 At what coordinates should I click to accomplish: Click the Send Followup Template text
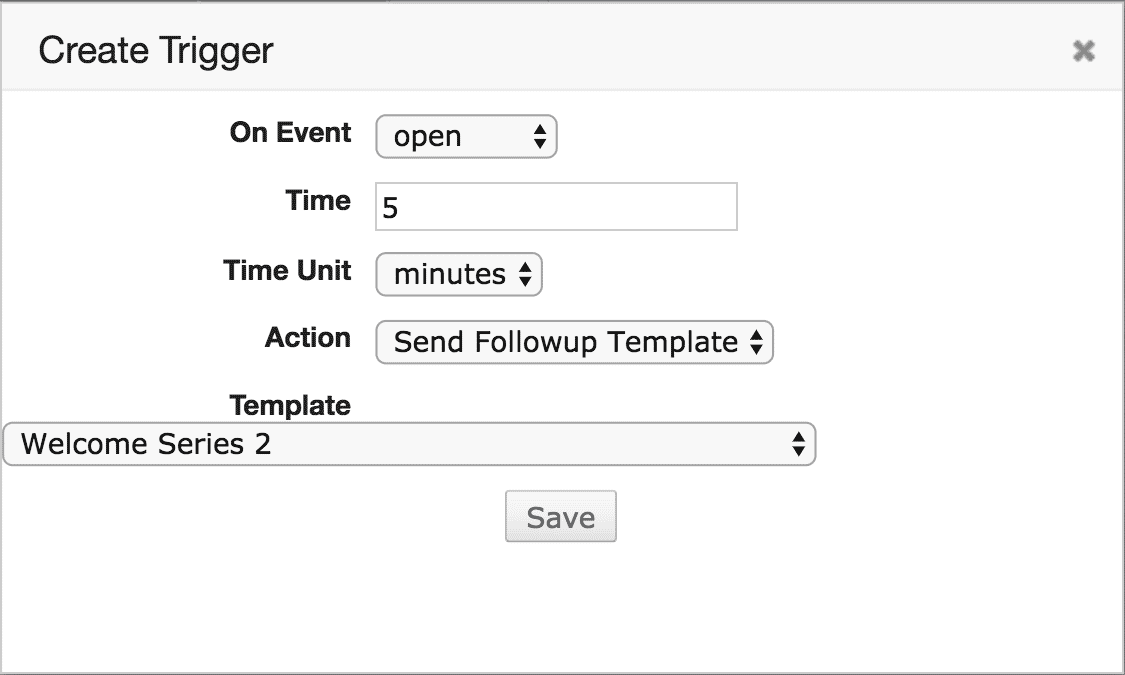[x=565, y=343]
